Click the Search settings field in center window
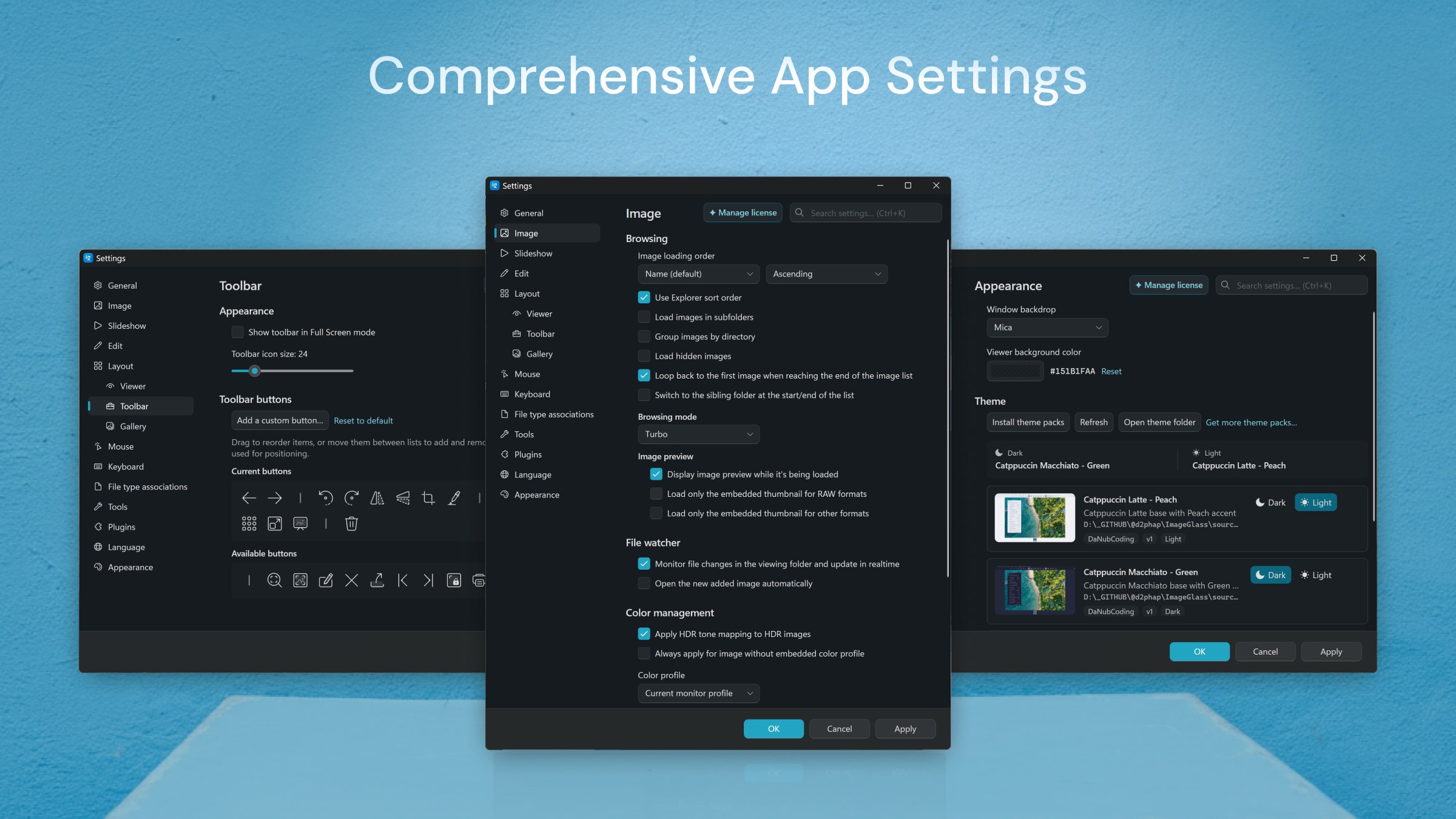 [x=866, y=213]
